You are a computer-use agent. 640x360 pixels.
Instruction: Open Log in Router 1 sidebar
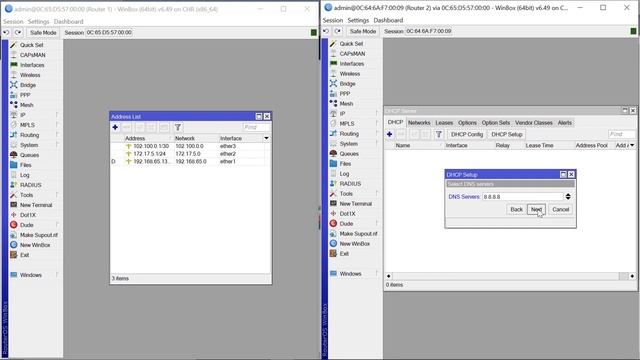(x=24, y=175)
